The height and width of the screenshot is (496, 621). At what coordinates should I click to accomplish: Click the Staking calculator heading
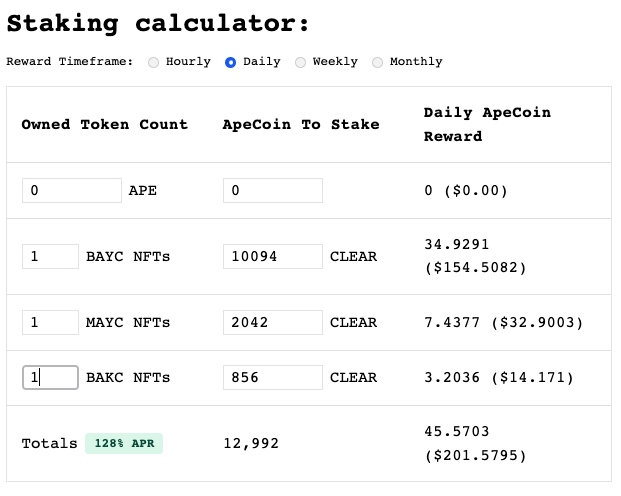pos(158,24)
